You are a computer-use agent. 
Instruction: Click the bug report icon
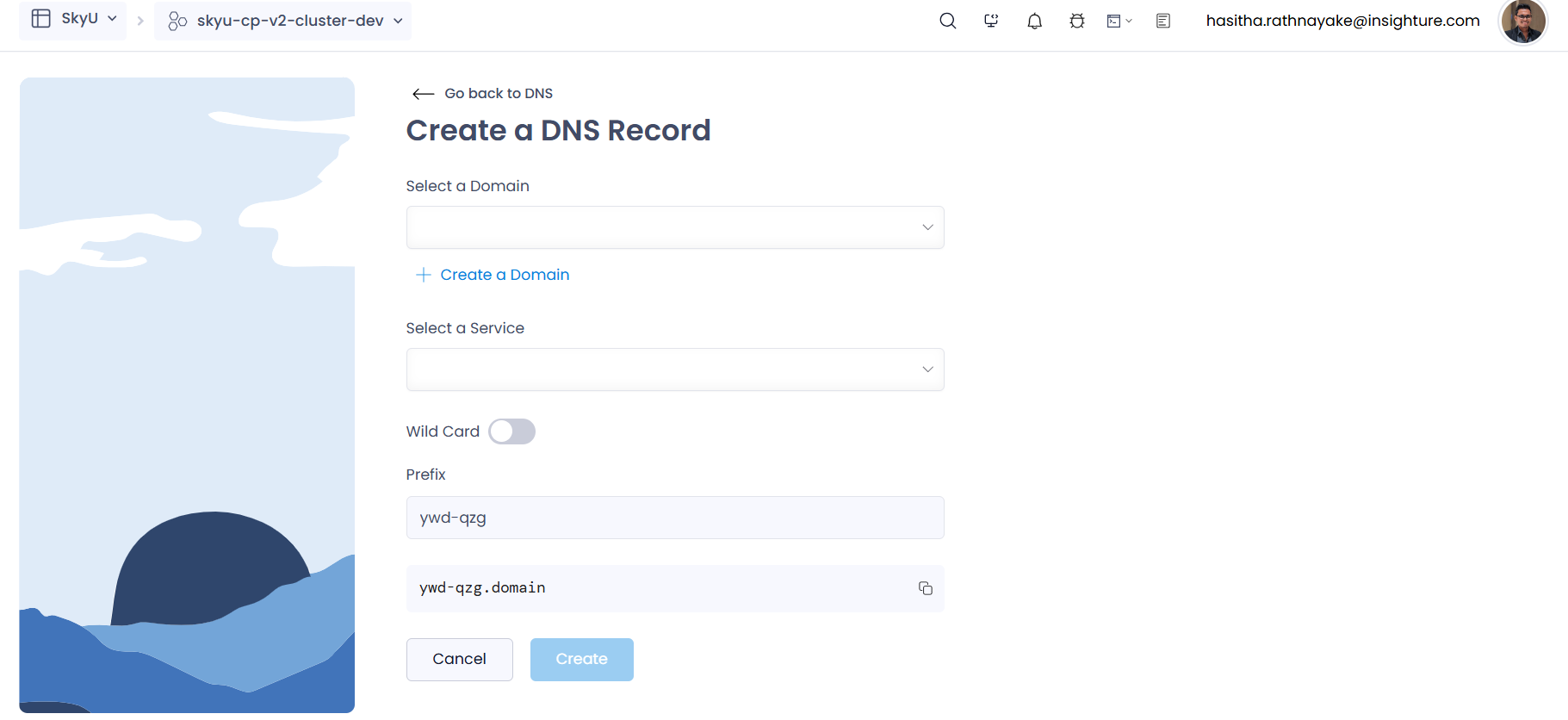tap(1077, 21)
